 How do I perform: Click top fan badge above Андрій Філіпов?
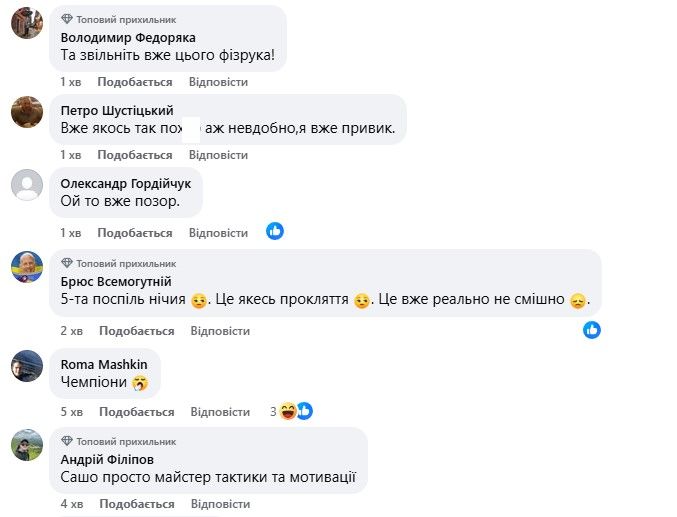(67, 441)
